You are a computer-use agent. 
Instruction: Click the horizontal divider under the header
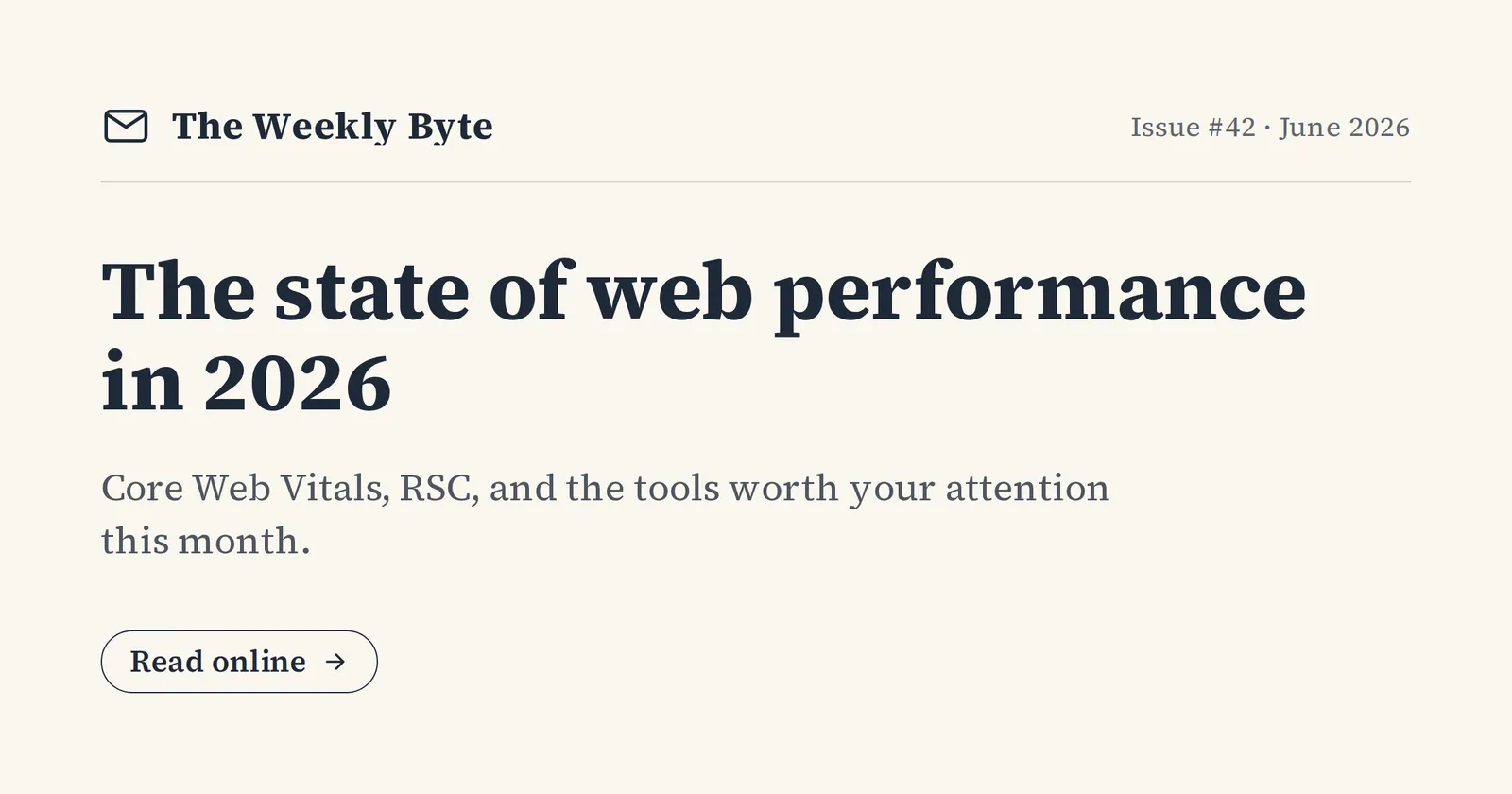click(x=756, y=182)
